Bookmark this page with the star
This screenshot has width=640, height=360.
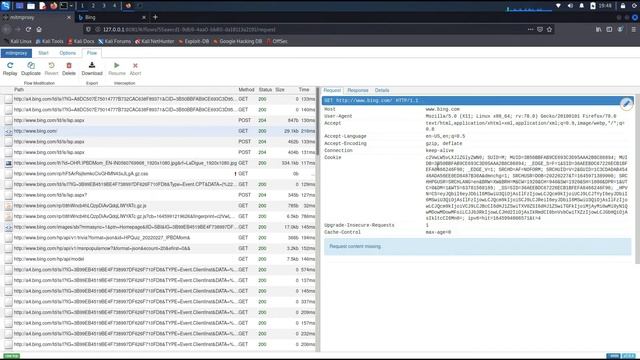click(x=549, y=29)
